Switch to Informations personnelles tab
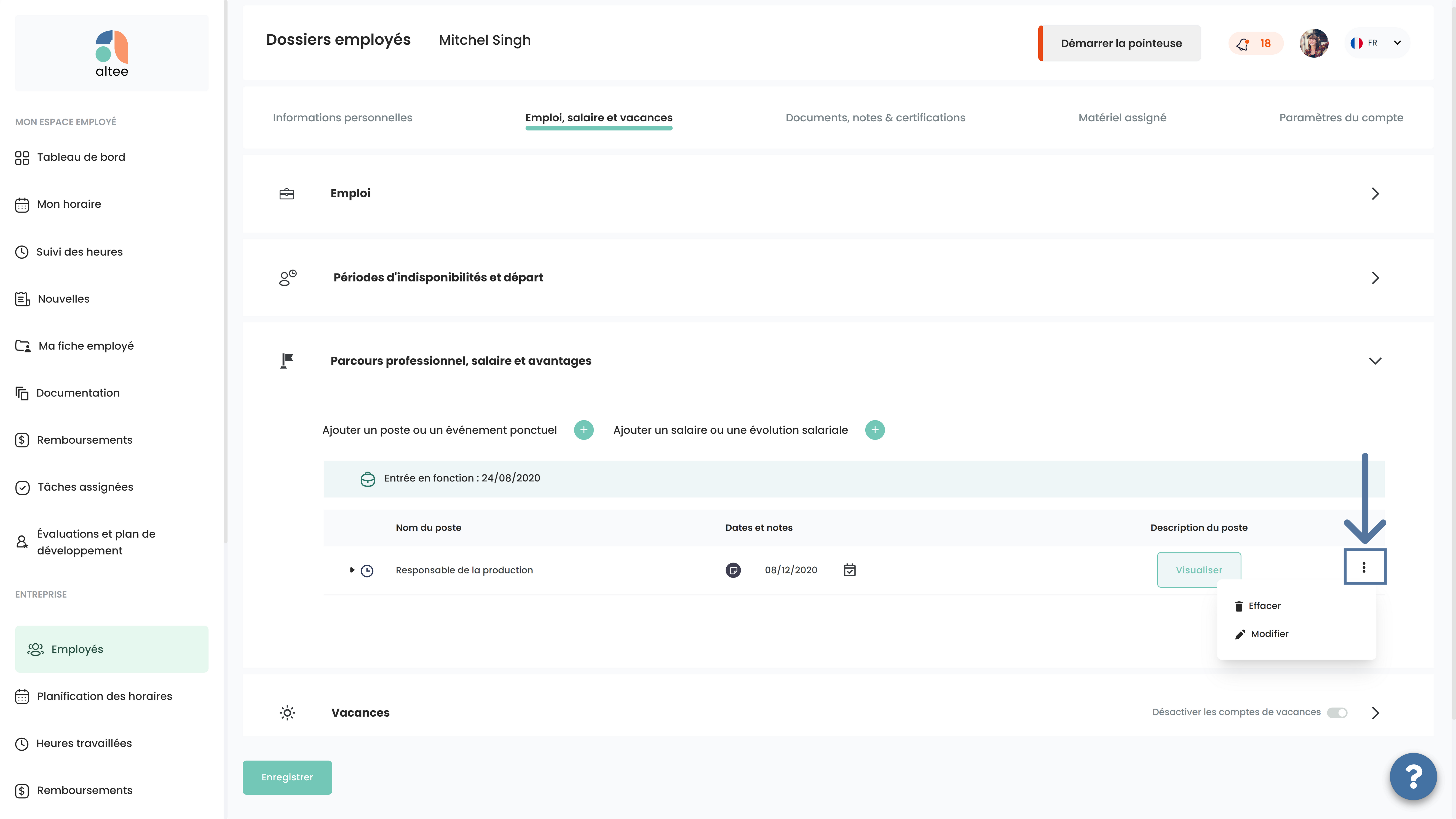1456x819 pixels. [342, 117]
